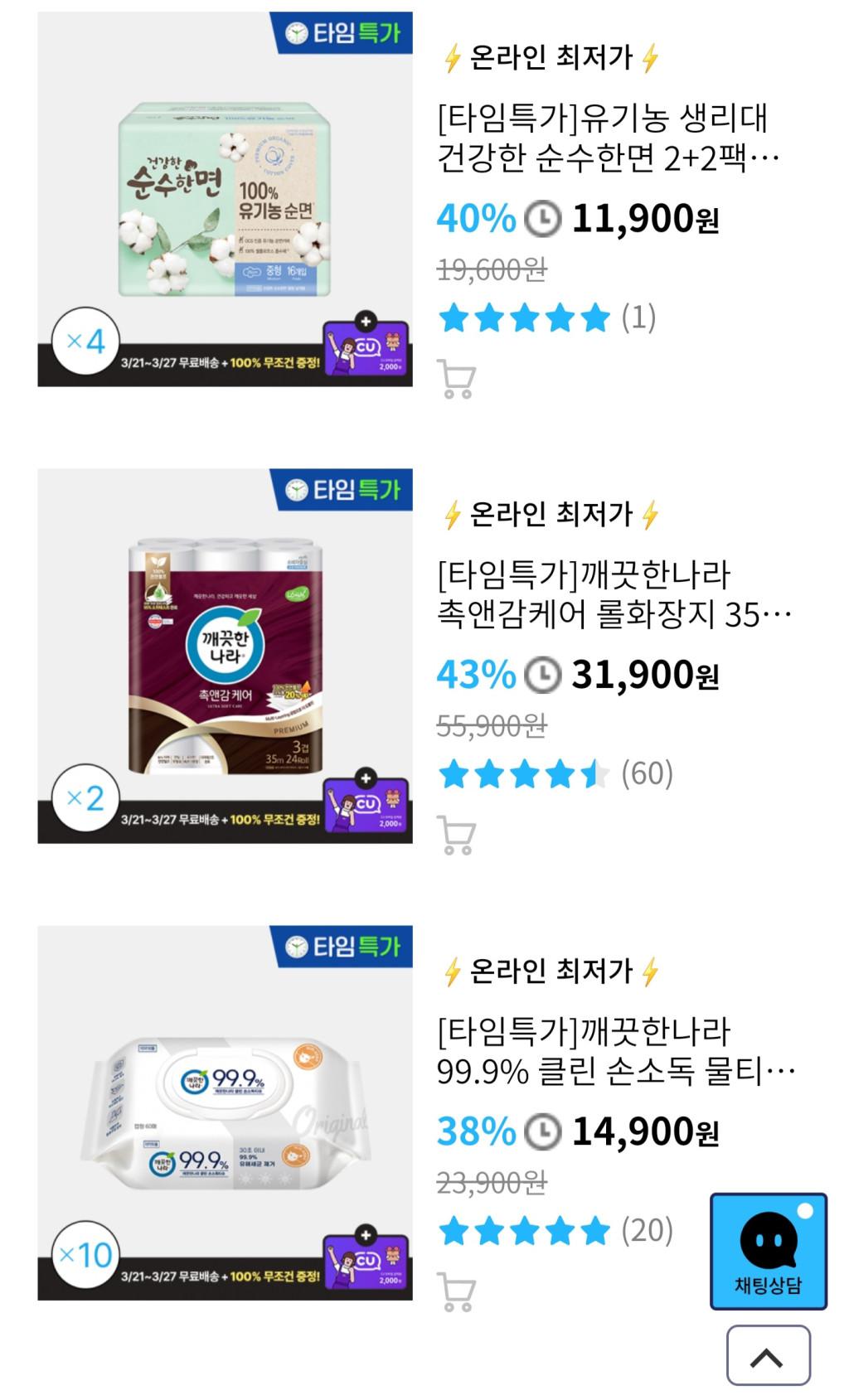Open the 깨끗한나라 촉앤감케어 롤화장지 product title
849x1400 pixels.
612,594
